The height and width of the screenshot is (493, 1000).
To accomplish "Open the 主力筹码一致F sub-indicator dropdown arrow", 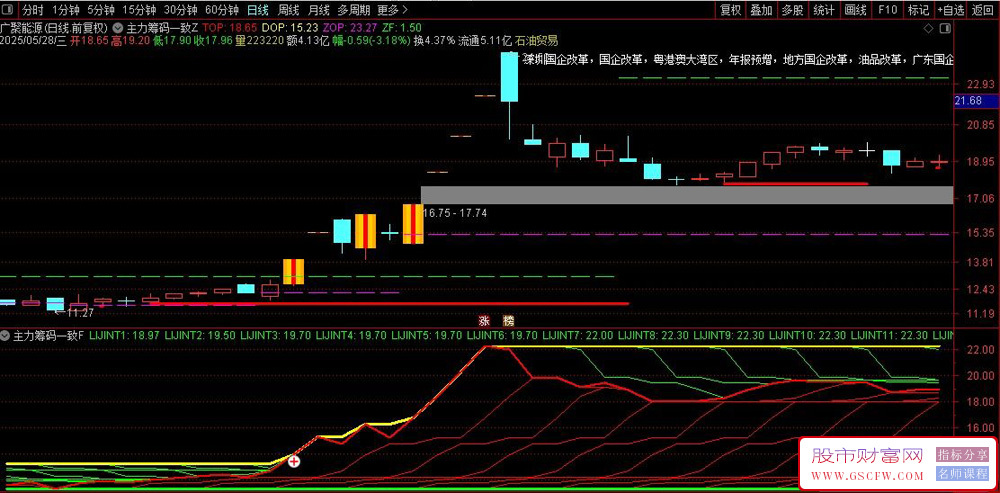I will coord(6,334).
